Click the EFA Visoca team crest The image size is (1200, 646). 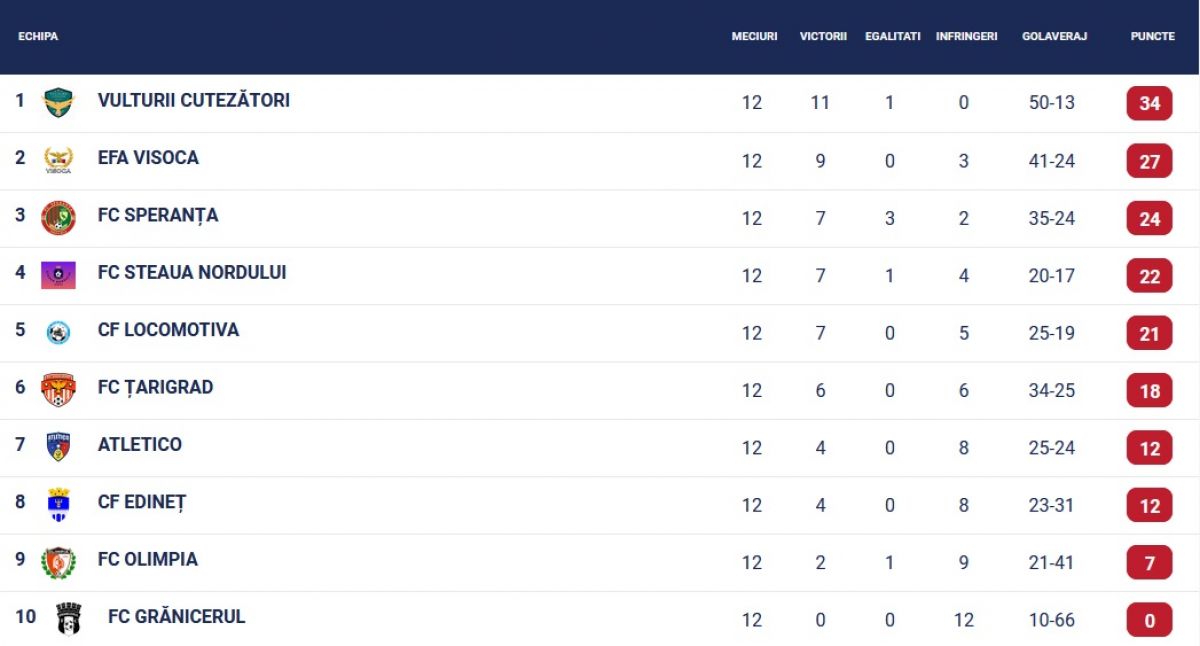[x=58, y=160]
